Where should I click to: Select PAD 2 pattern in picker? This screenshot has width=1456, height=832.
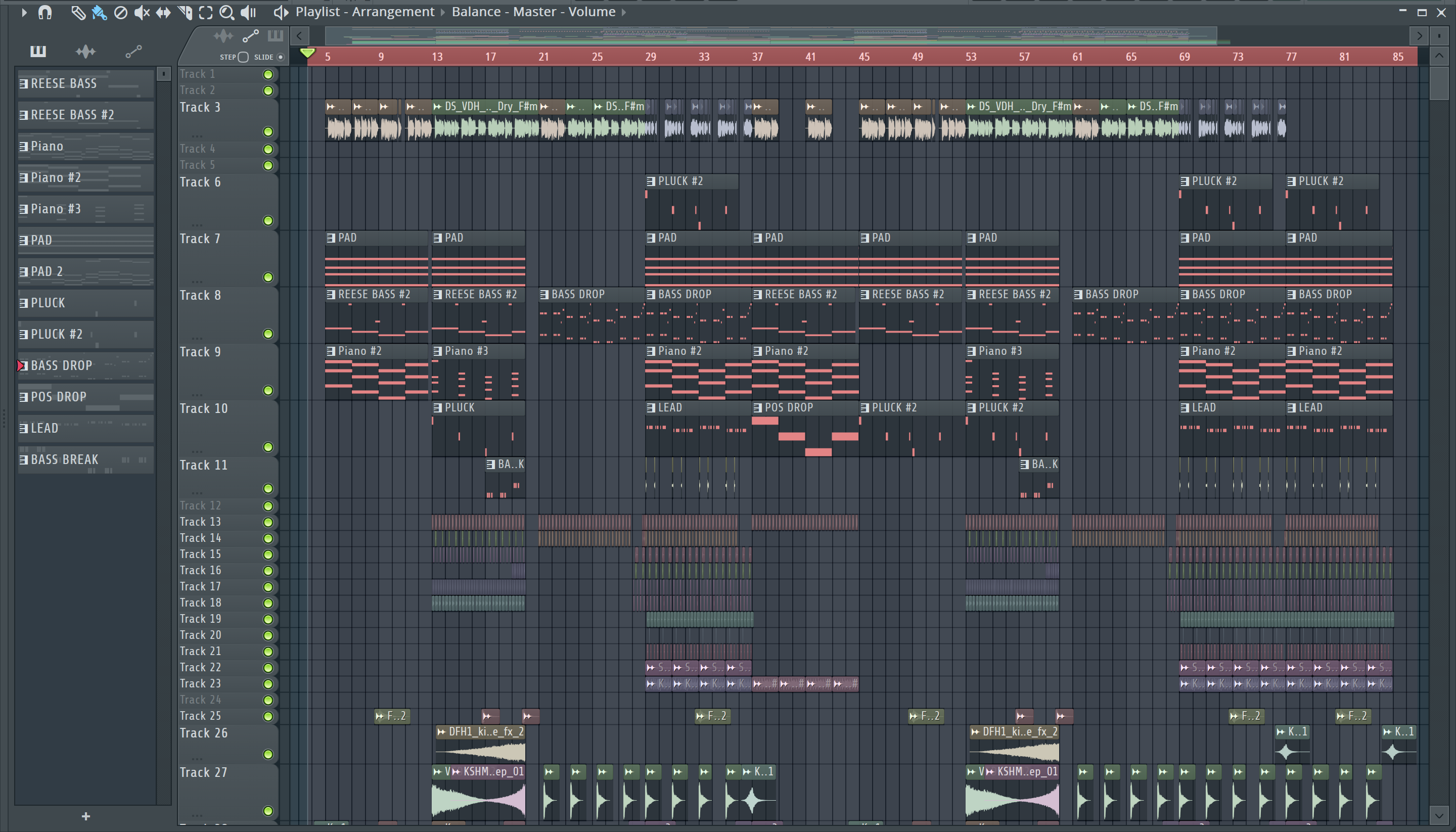[86, 271]
